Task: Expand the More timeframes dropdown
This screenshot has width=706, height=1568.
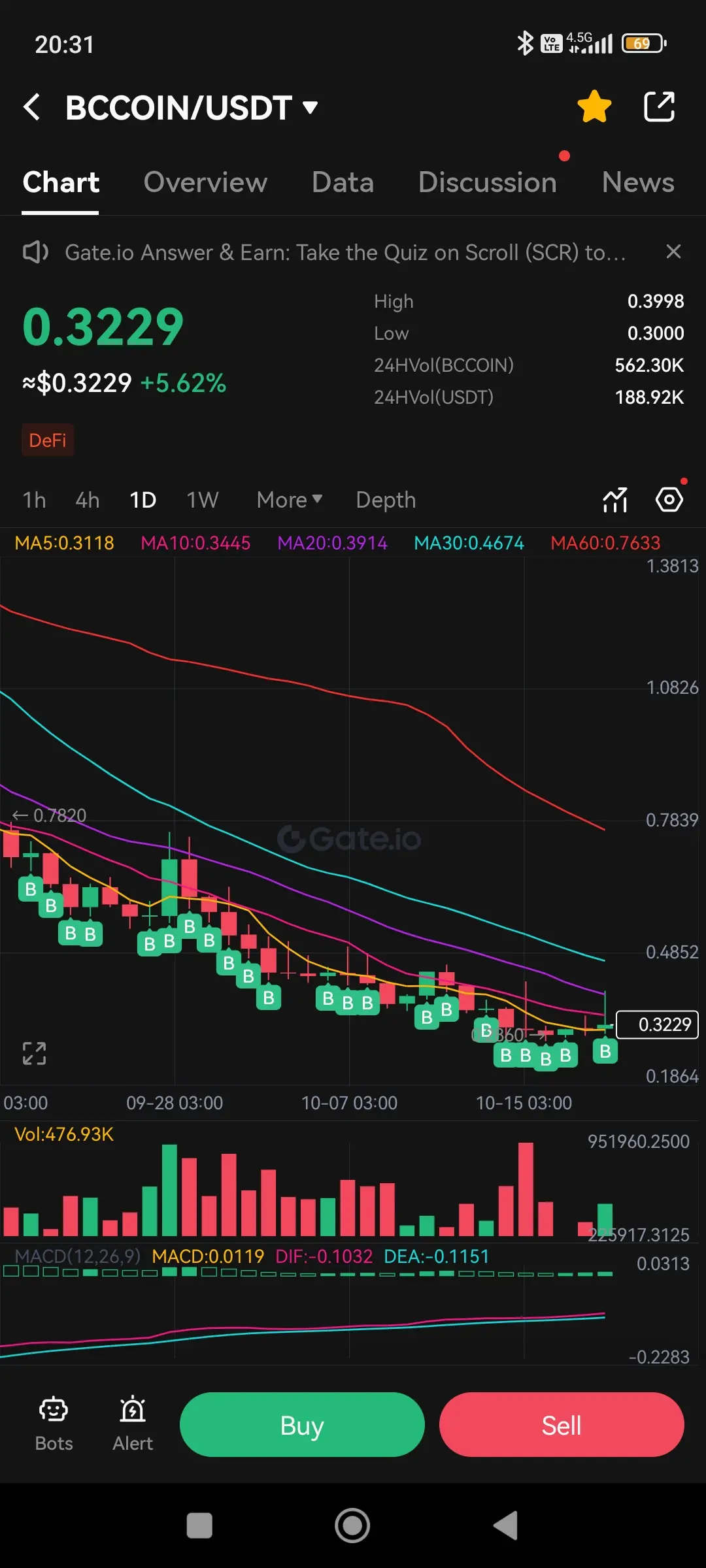Action: pyautogui.click(x=290, y=500)
